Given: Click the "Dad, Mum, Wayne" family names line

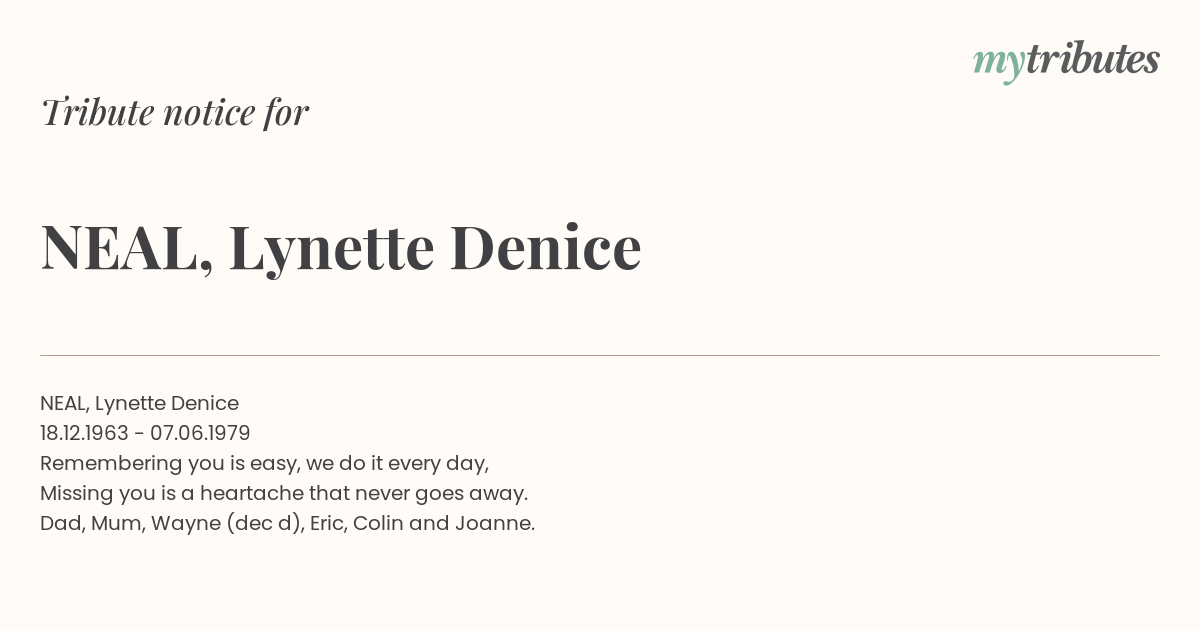Looking at the screenshot, I should pos(287,524).
